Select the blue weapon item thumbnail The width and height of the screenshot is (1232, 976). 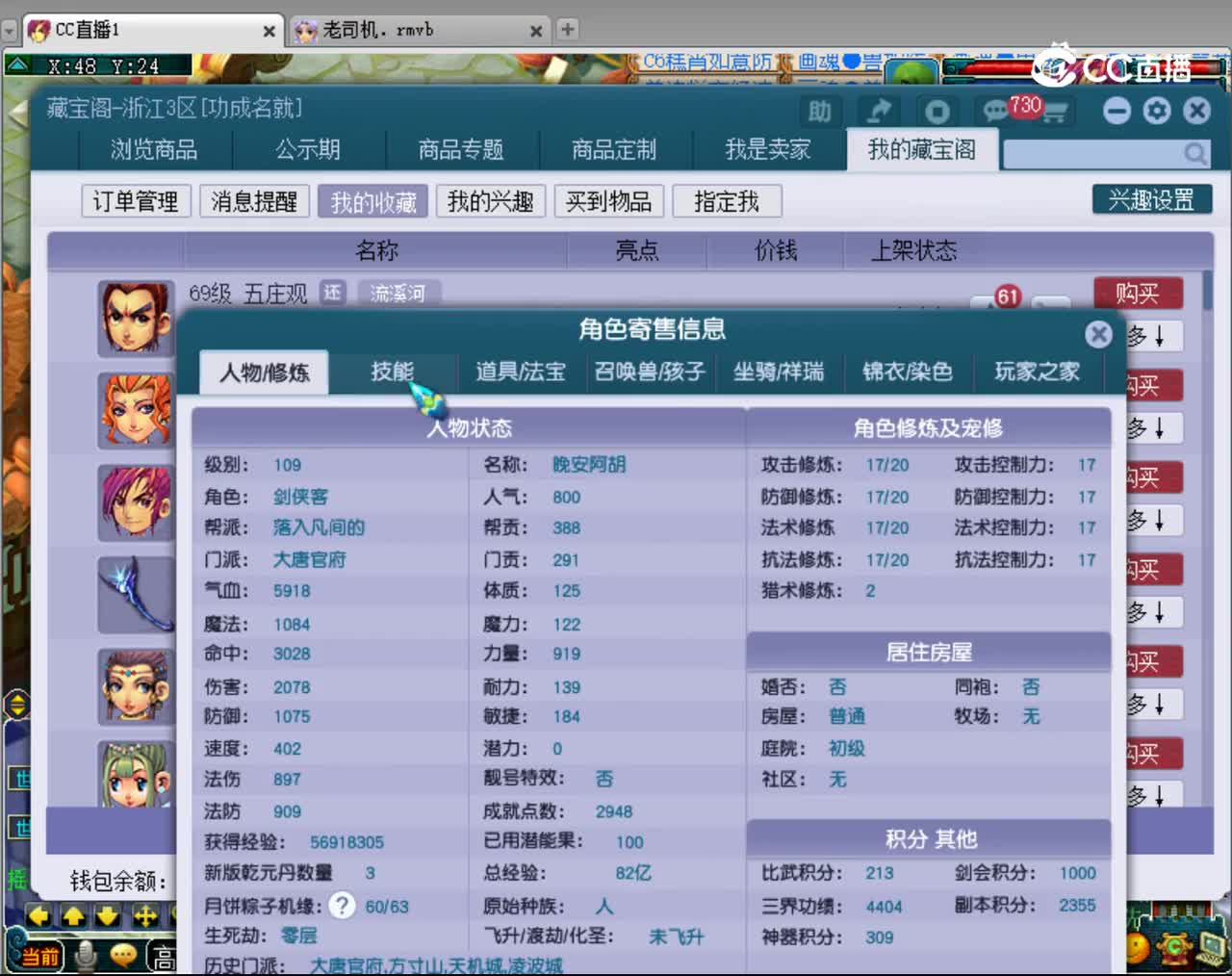(136, 595)
